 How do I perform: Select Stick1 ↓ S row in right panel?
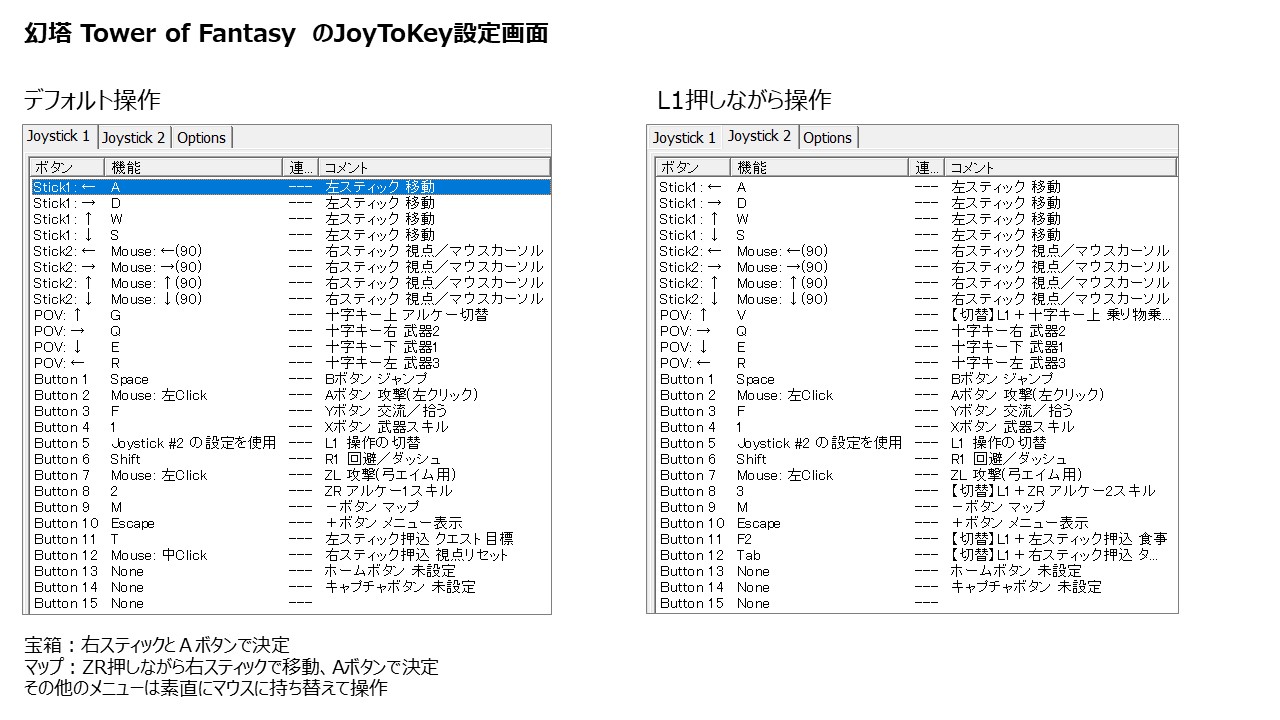916,235
